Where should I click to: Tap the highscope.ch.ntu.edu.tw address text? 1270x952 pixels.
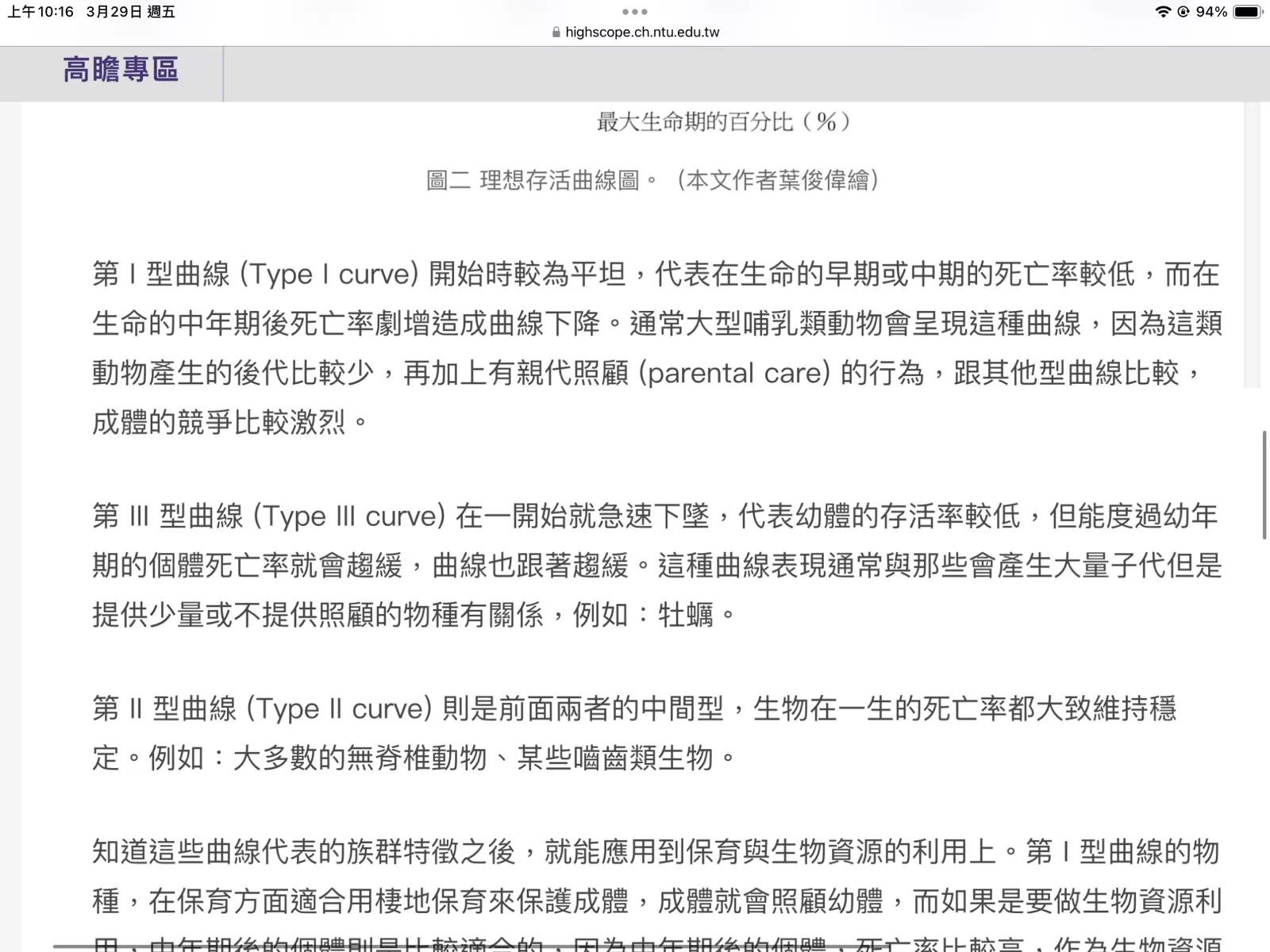tap(642, 33)
